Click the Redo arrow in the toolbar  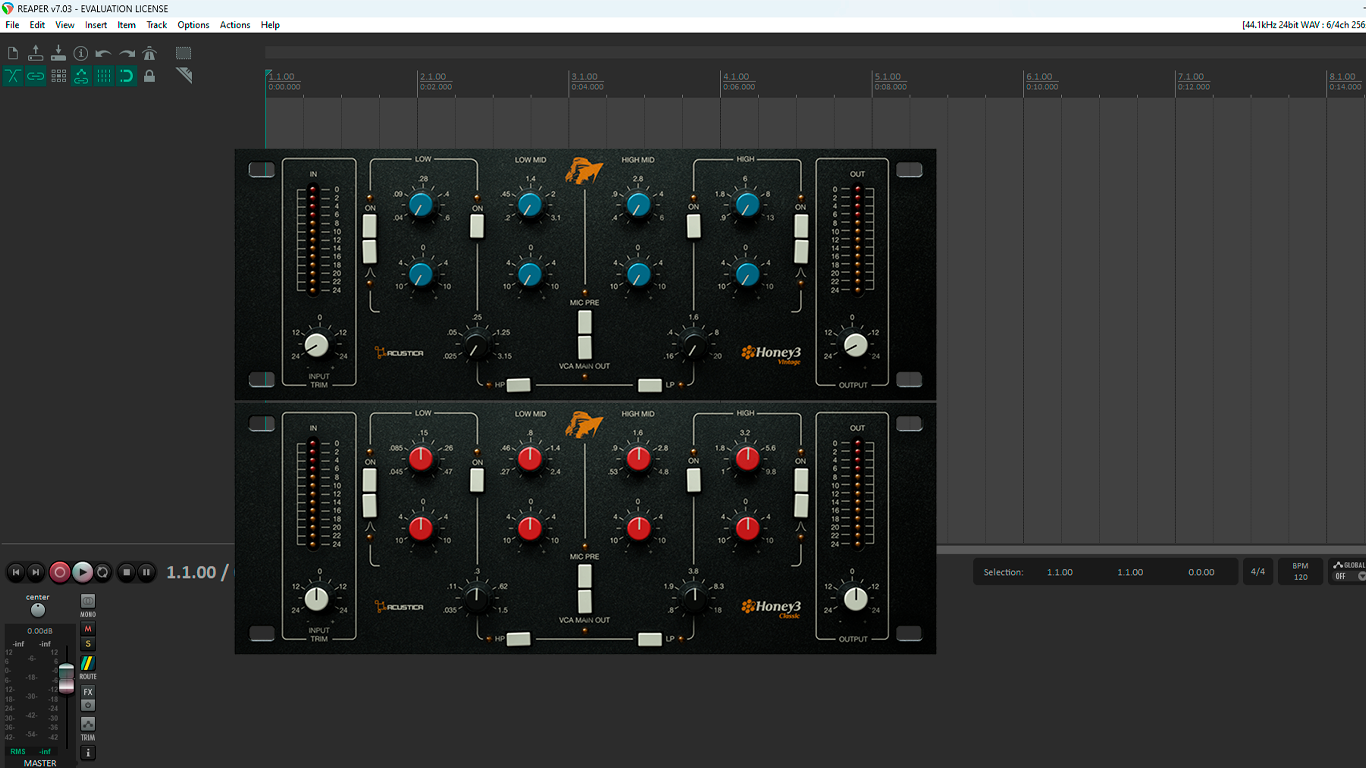coord(127,53)
